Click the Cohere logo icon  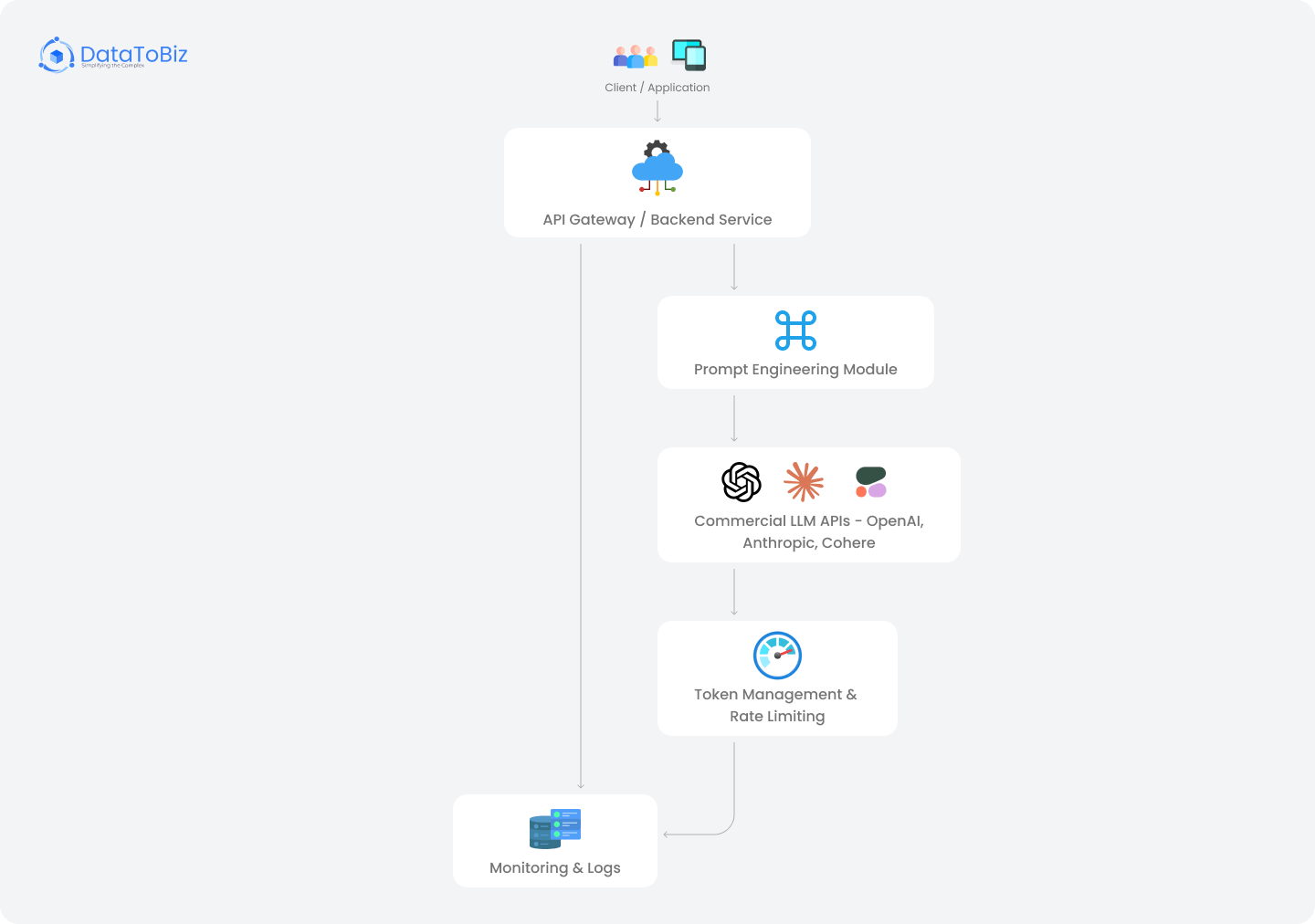(x=869, y=482)
